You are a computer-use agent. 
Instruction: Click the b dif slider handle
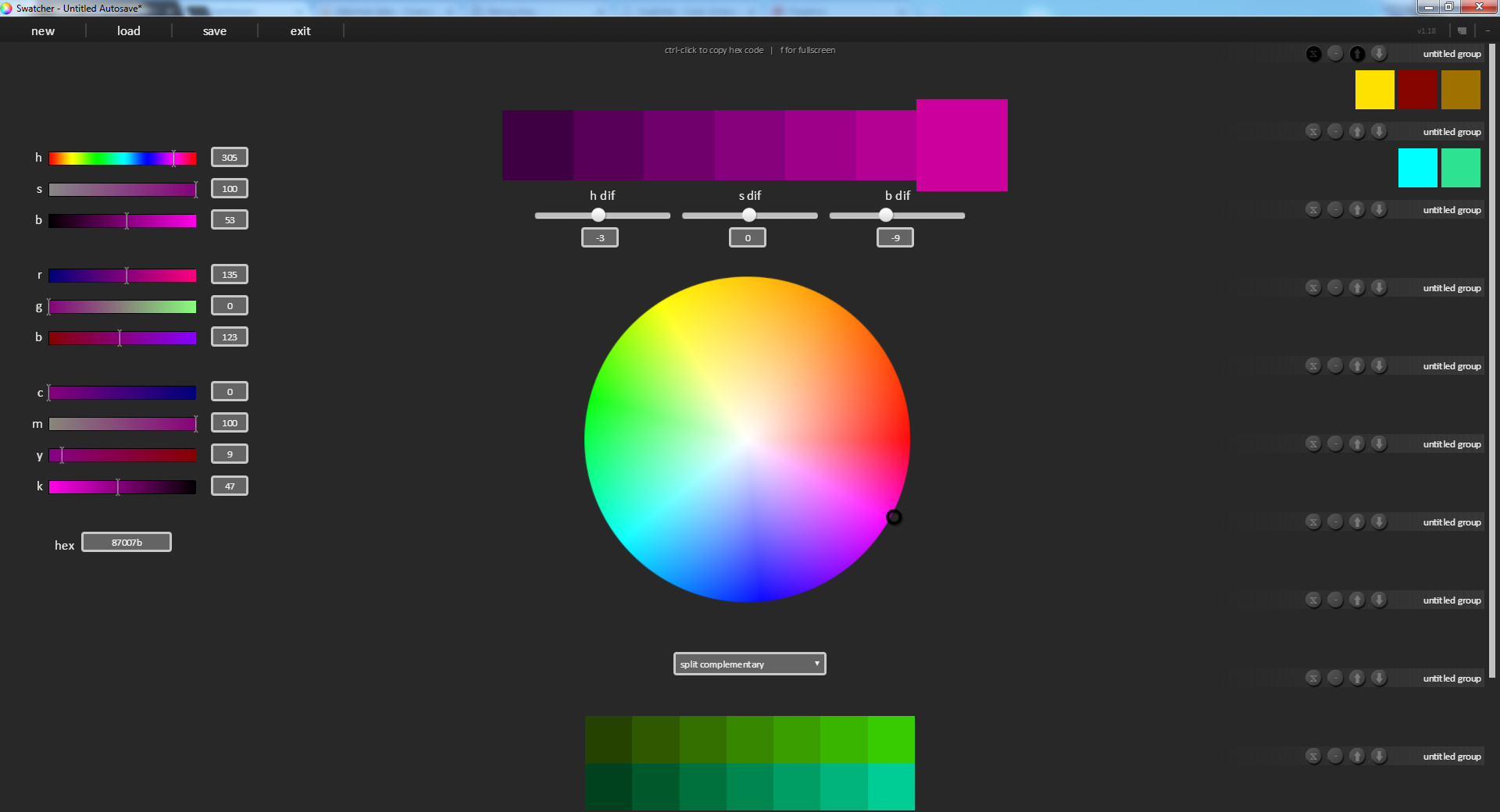(885, 215)
